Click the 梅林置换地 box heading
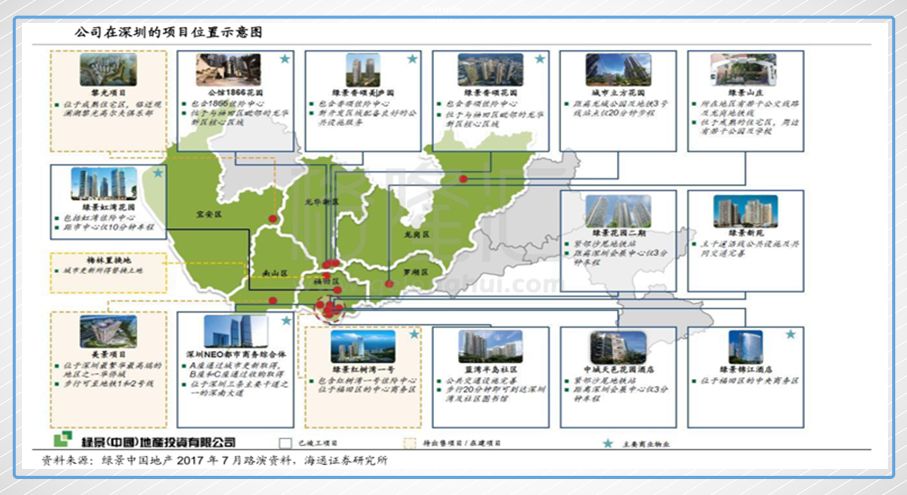Viewport: 907px width, 495px height. (x=108, y=260)
